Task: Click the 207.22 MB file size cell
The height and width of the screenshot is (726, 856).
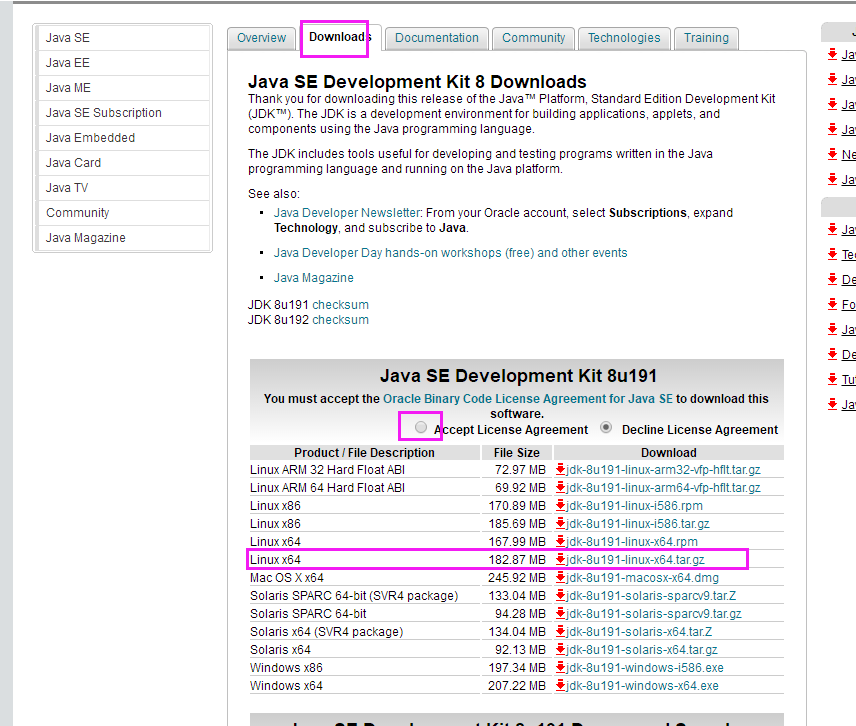Action: pyautogui.click(x=517, y=686)
